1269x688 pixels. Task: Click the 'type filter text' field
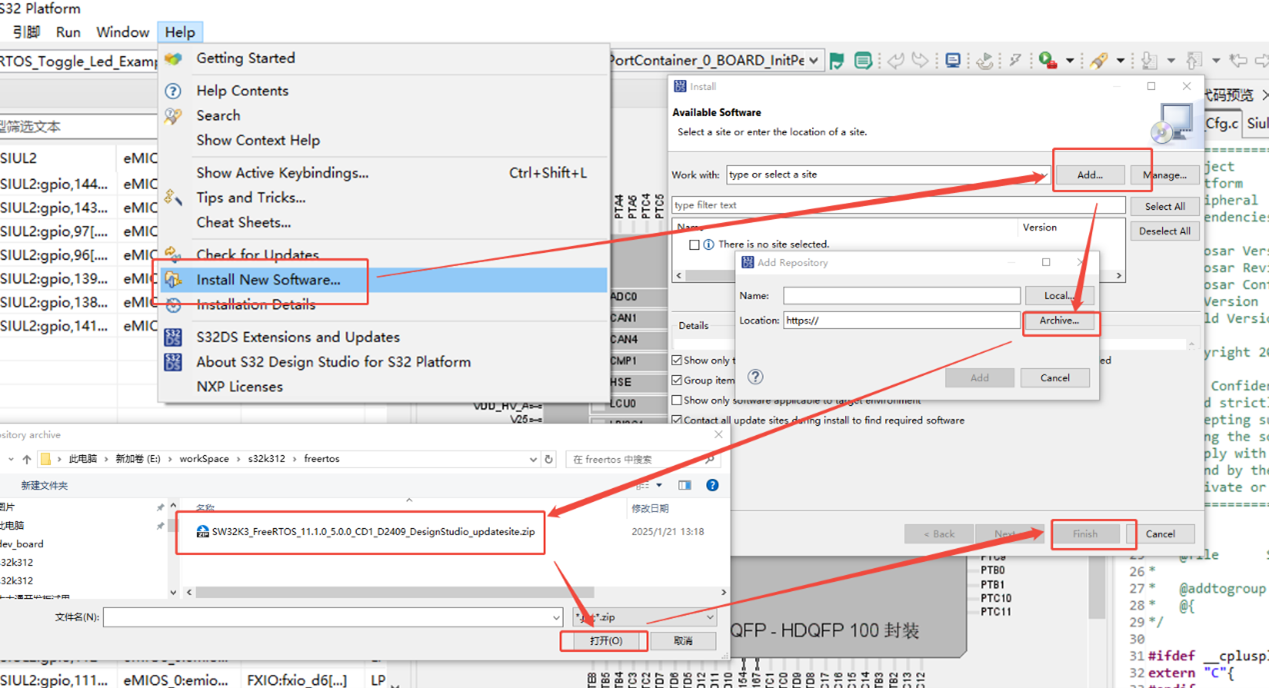point(897,205)
